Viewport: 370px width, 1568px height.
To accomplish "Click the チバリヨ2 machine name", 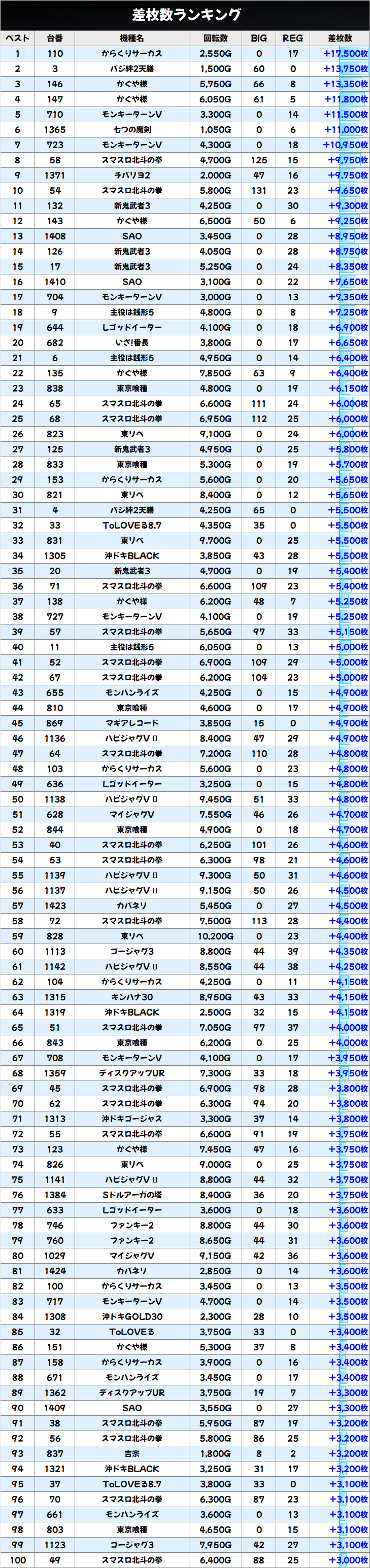I will pyautogui.click(x=131, y=176).
